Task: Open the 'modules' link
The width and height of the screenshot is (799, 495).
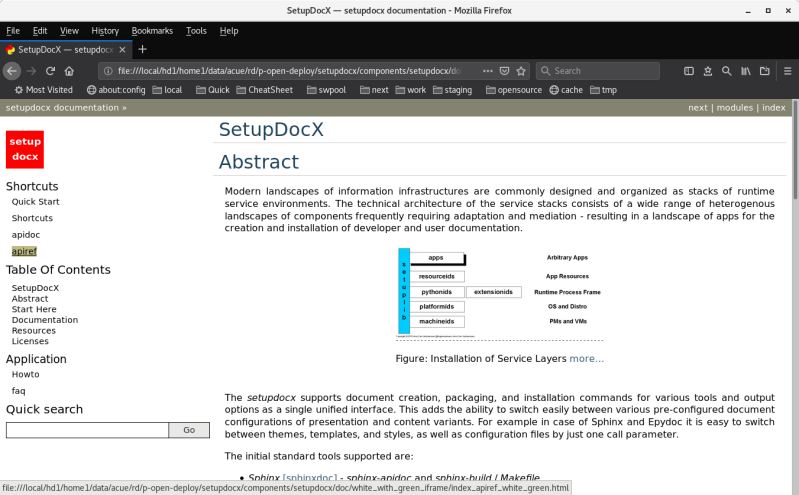Action: pos(734,108)
